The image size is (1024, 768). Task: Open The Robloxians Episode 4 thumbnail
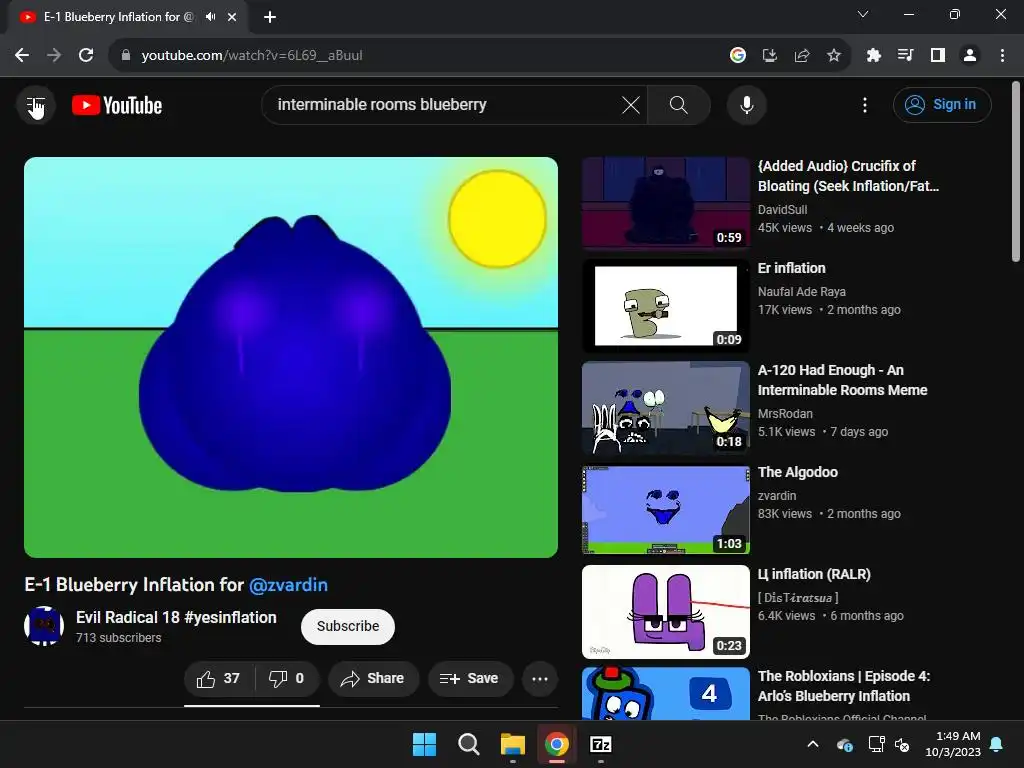coord(665,694)
